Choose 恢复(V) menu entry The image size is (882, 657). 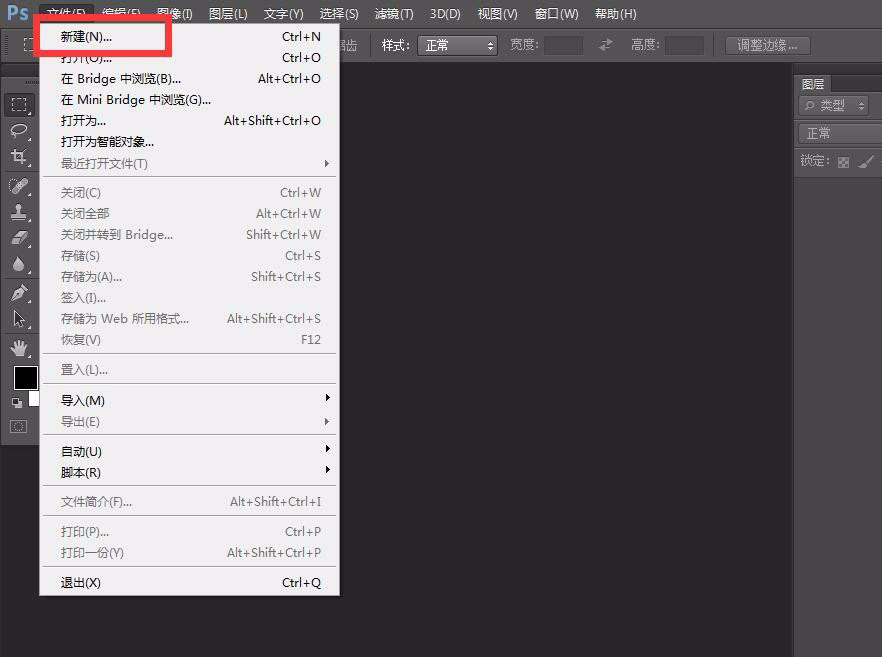coord(189,340)
